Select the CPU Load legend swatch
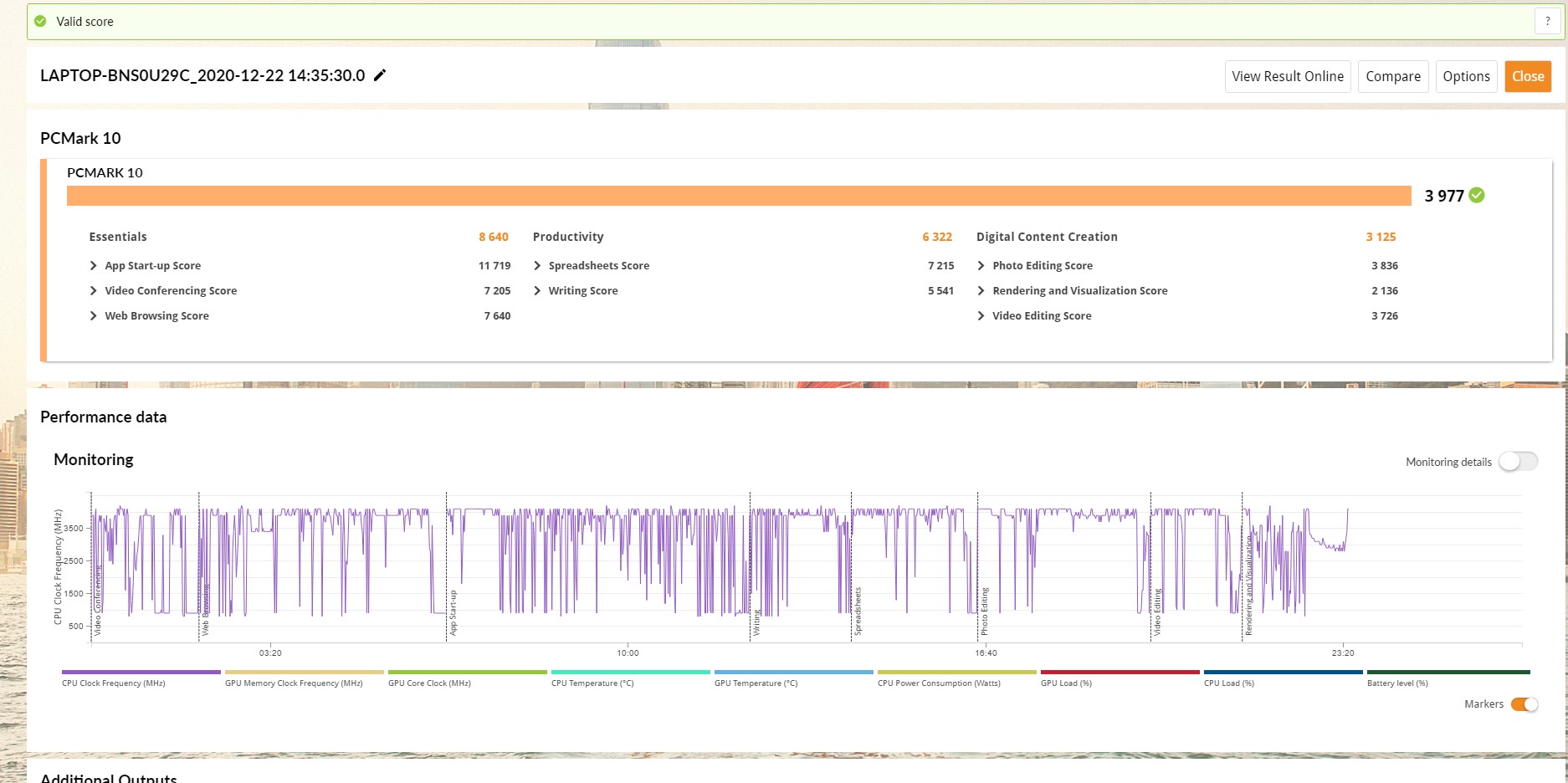Screen dimensions: 1568x783 pyautogui.click(x=1284, y=672)
